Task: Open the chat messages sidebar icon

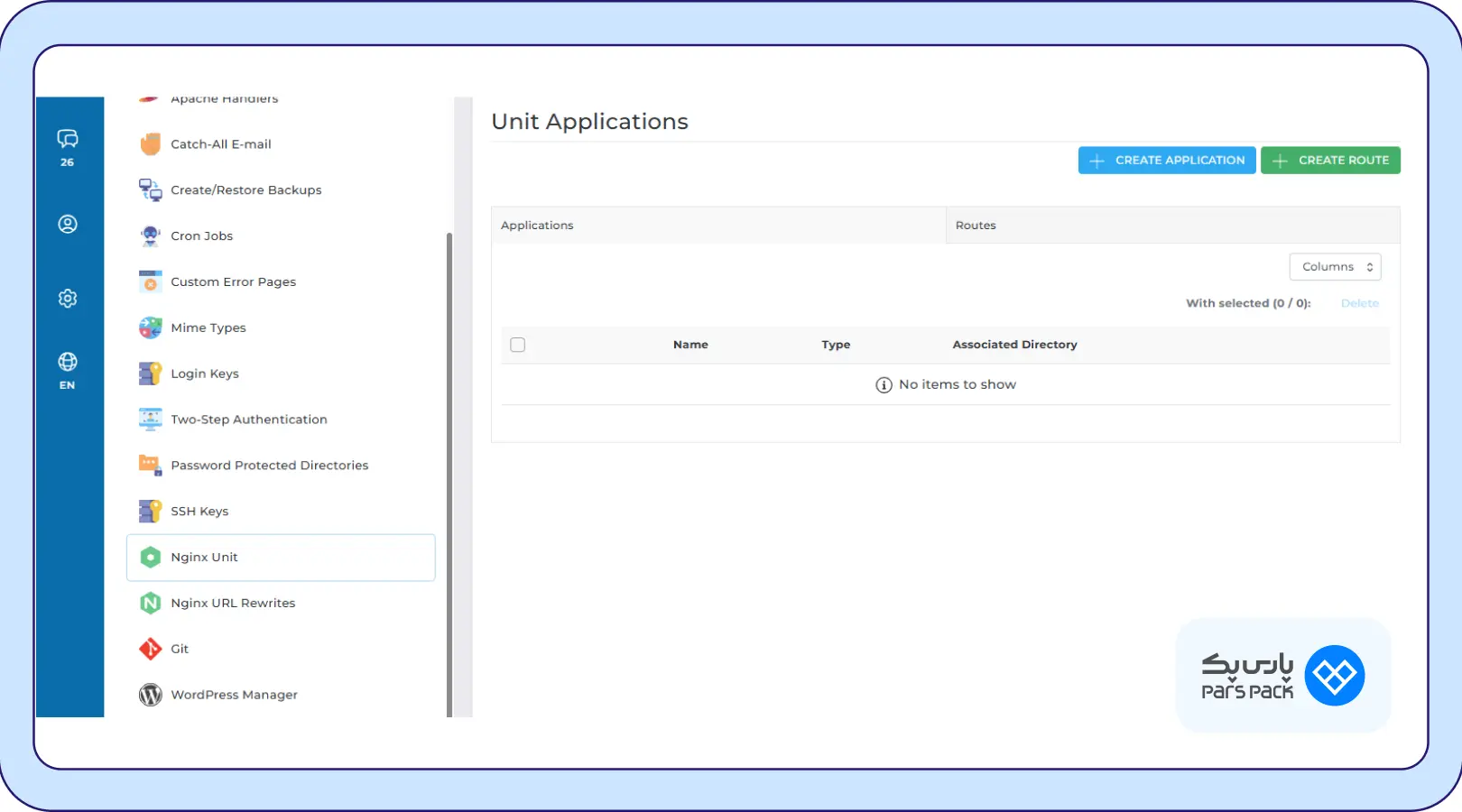Action: click(67, 140)
